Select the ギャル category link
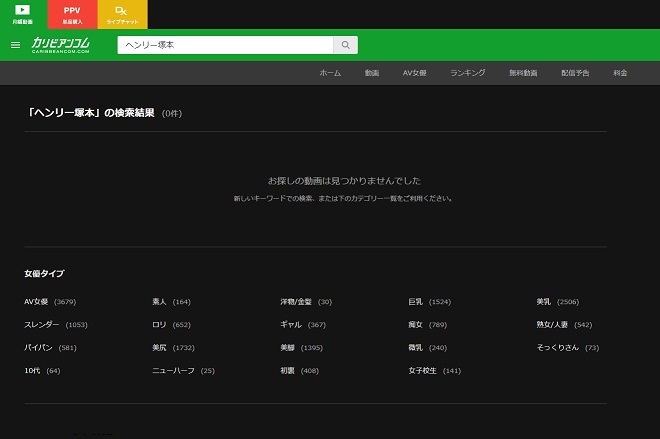 (291, 325)
